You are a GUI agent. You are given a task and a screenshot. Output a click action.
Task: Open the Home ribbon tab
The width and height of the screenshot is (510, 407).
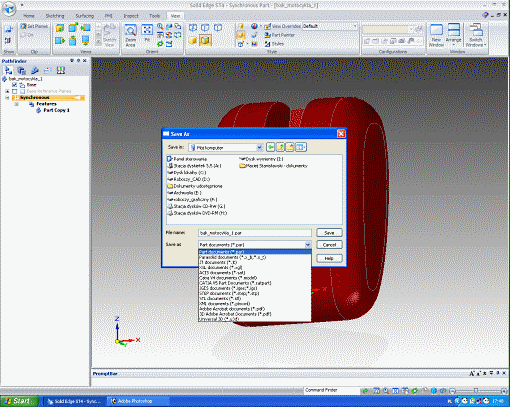(x=29, y=16)
